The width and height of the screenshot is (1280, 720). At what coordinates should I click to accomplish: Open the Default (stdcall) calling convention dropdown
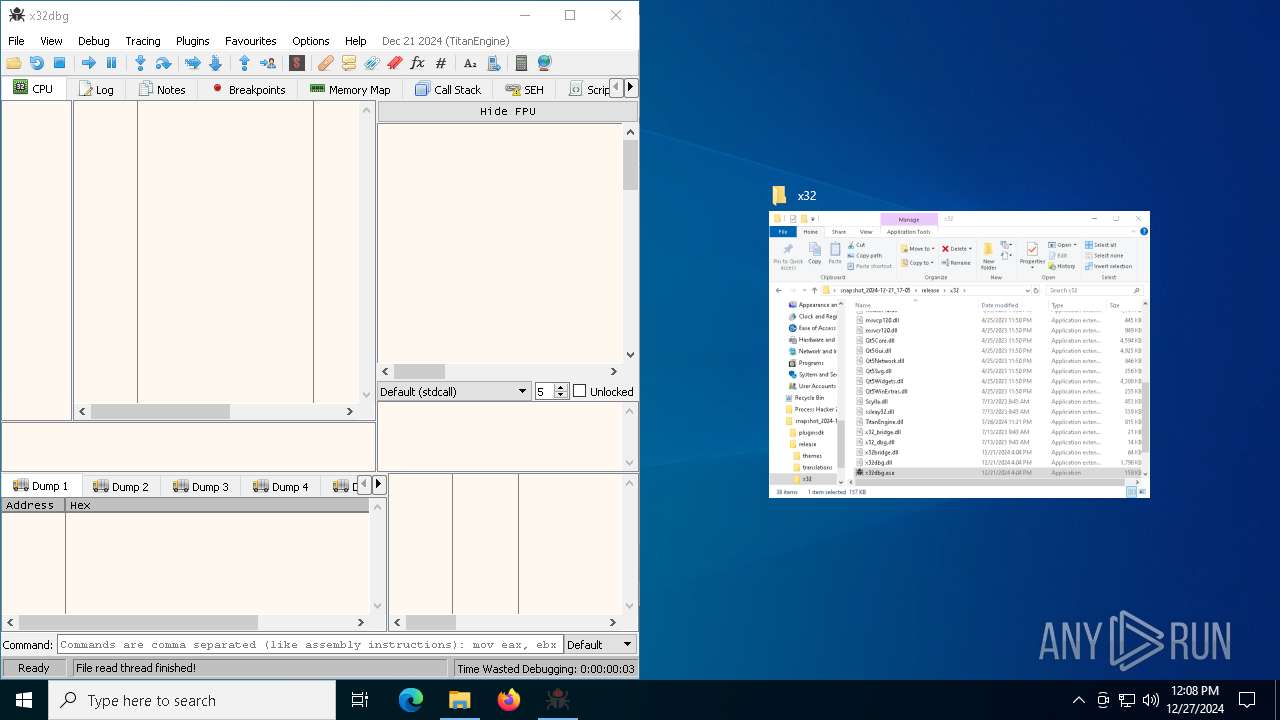454,391
